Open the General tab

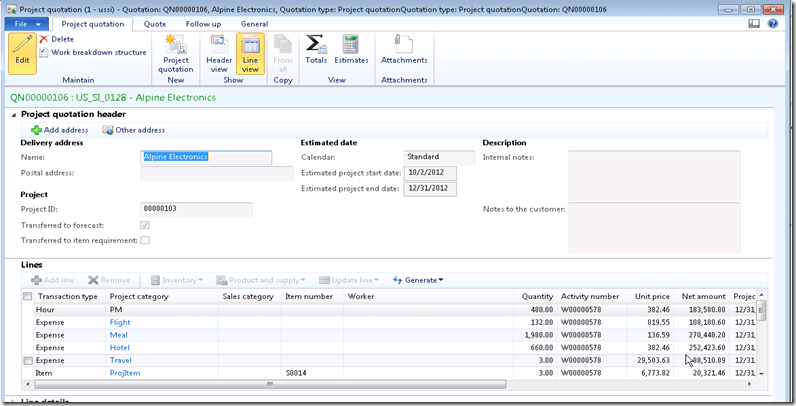pyautogui.click(x=254, y=23)
